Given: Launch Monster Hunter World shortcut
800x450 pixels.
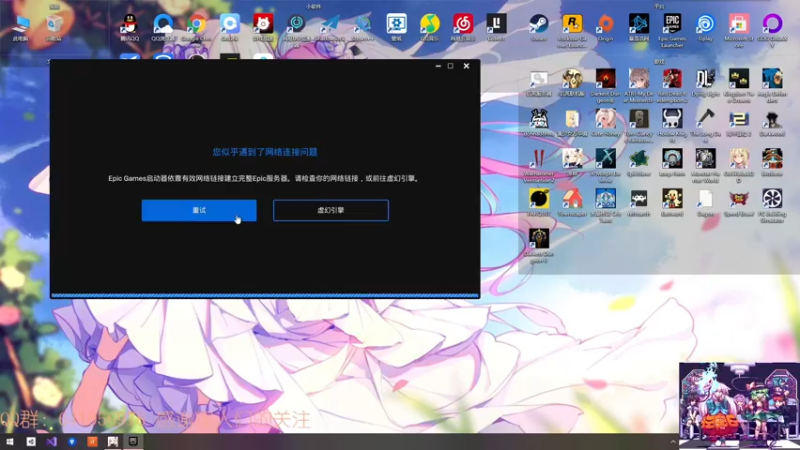Looking at the screenshot, I should pyautogui.click(x=706, y=165).
